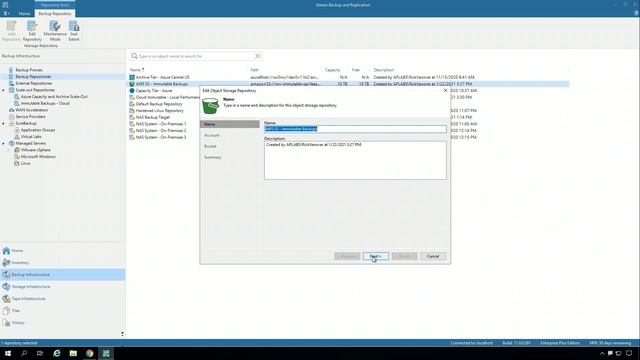The height and width of the screenshot is (360, 640).
Task: Click the Virtual Labs flask icon
Action: (x=17, y=137)
